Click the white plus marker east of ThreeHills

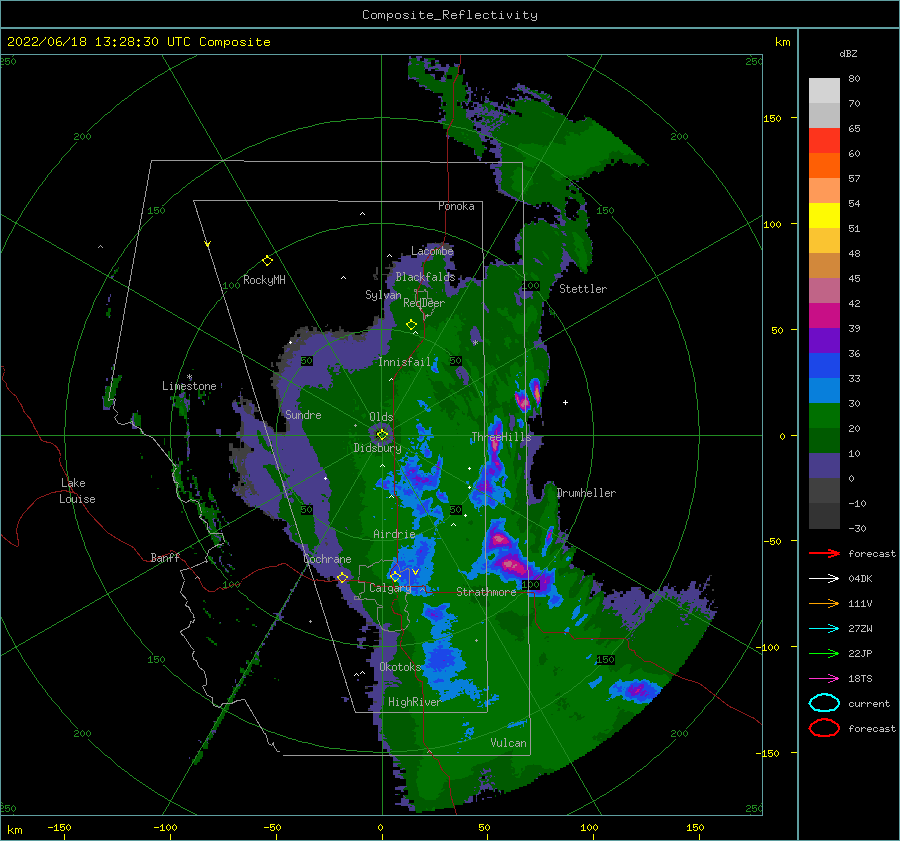[x=565, y=402]
